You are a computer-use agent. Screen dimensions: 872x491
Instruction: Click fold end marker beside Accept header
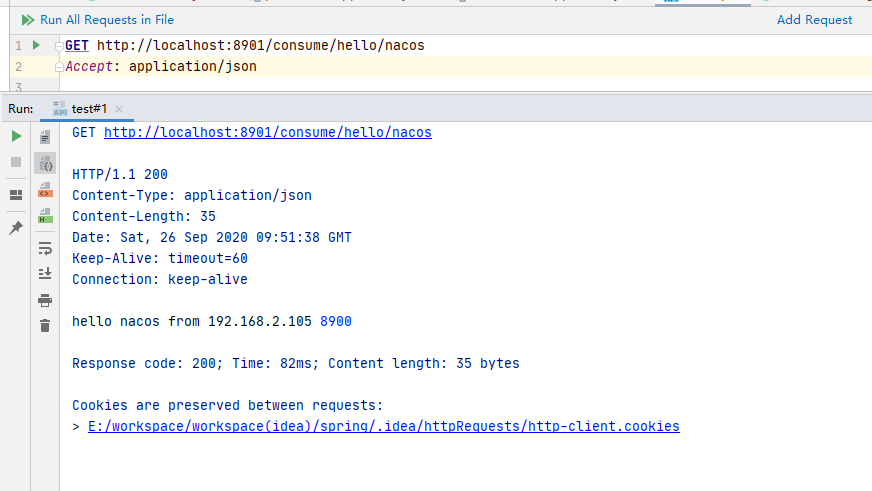(59, 67)
